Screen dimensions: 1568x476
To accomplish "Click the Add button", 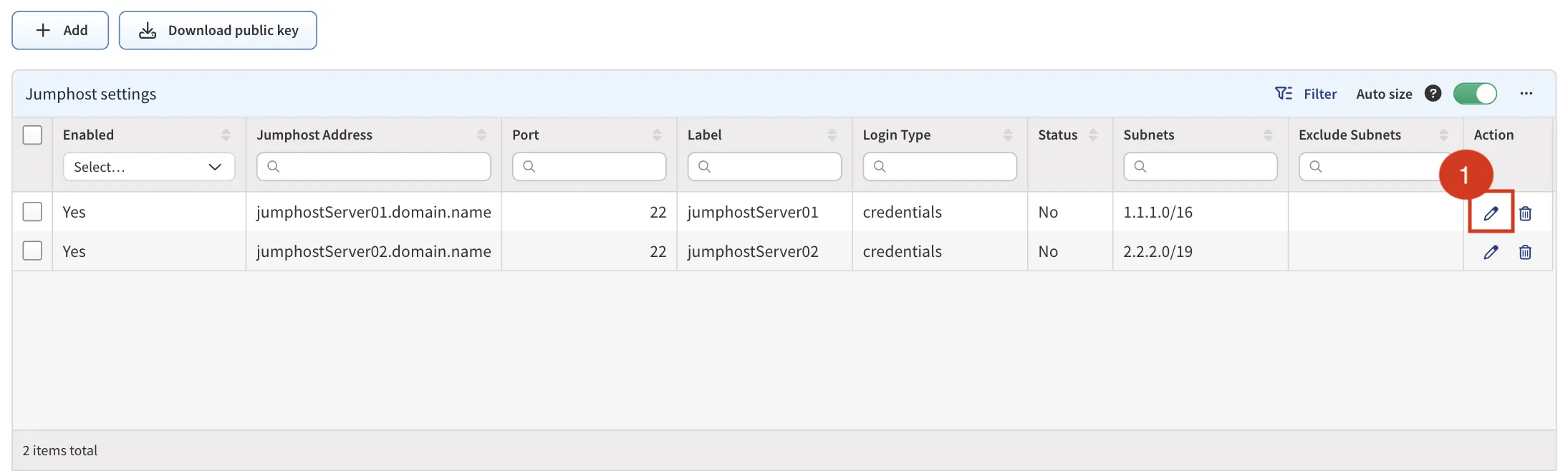I will pos(60,30).
